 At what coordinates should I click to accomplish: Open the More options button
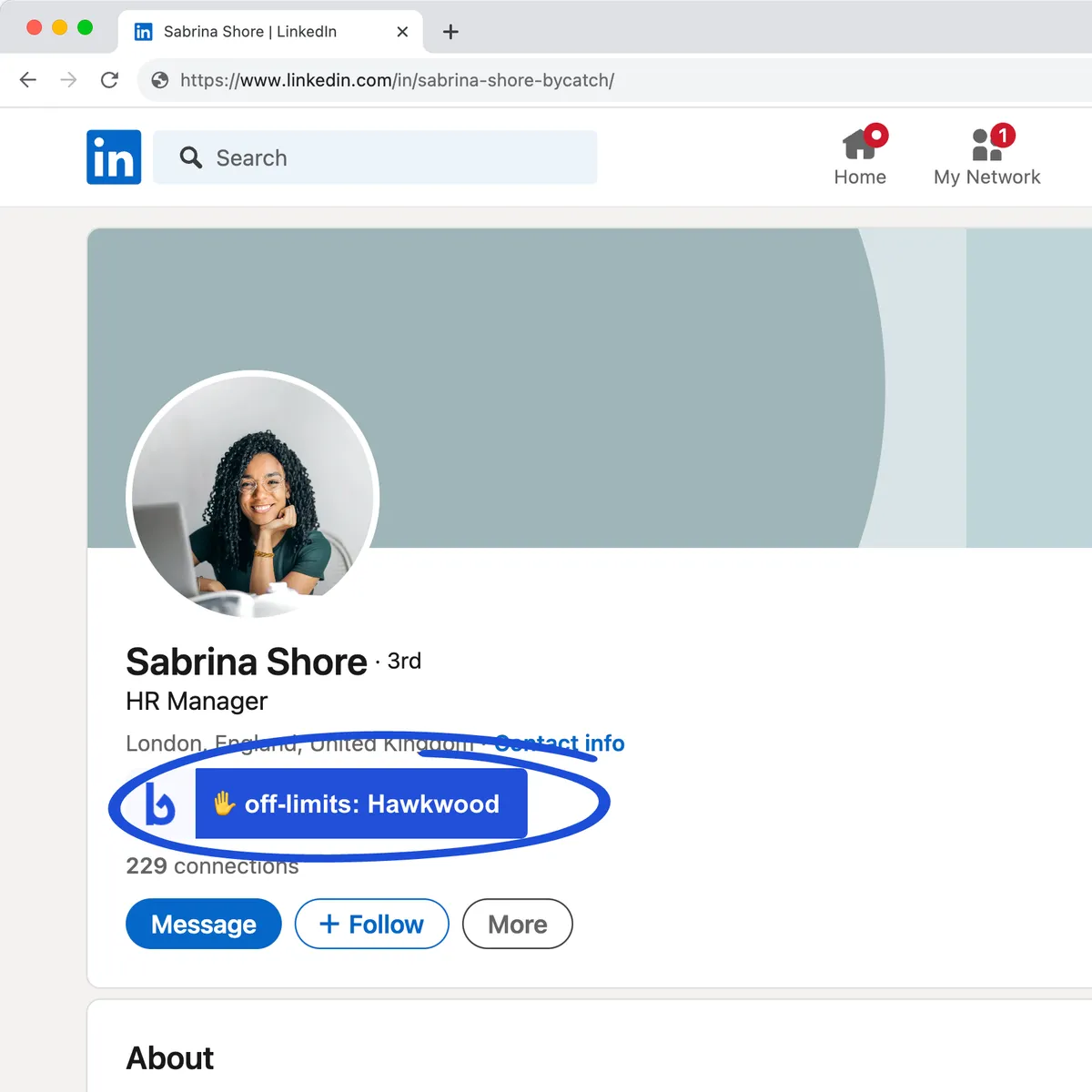click(518, 924)
